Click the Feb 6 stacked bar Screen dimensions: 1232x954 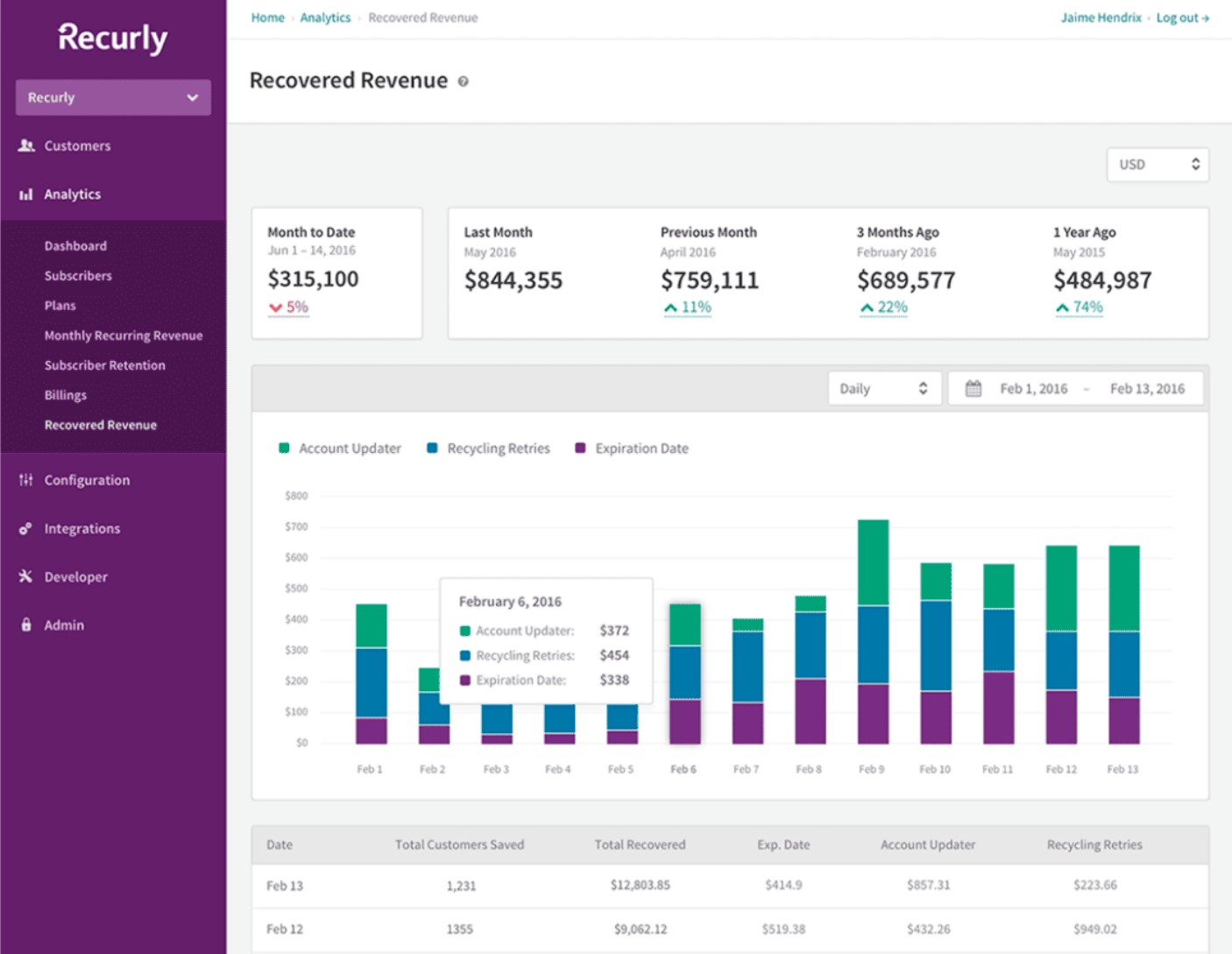[684, 674]
